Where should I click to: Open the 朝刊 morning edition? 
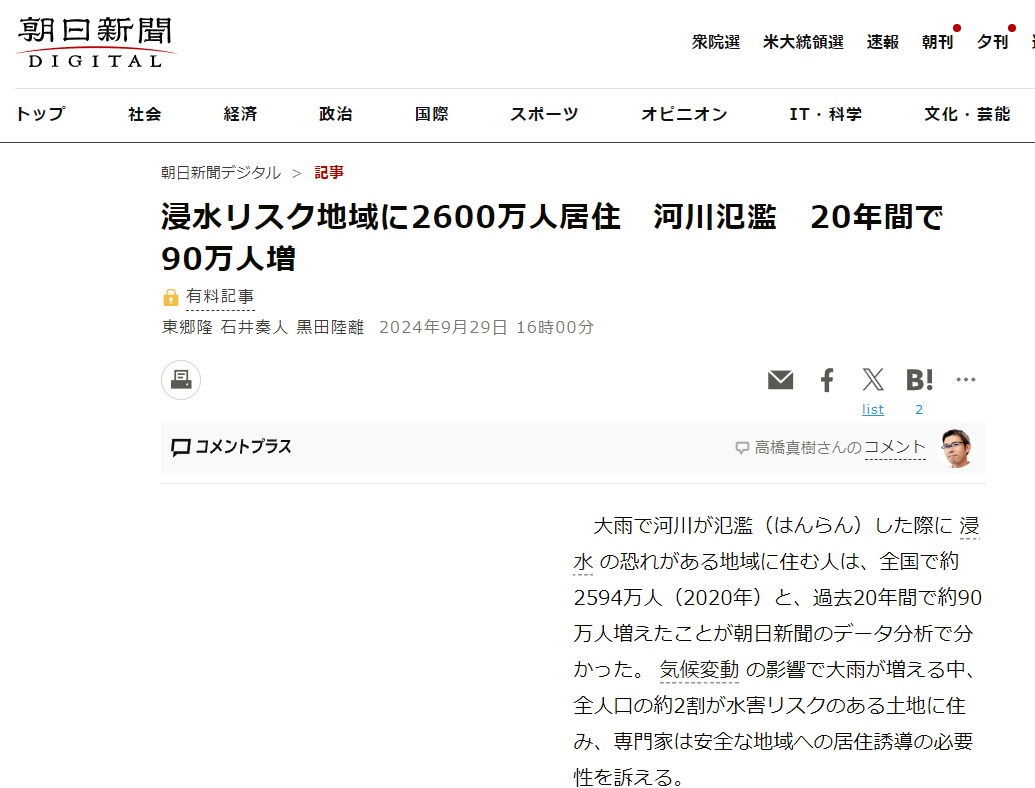(937, 42)
